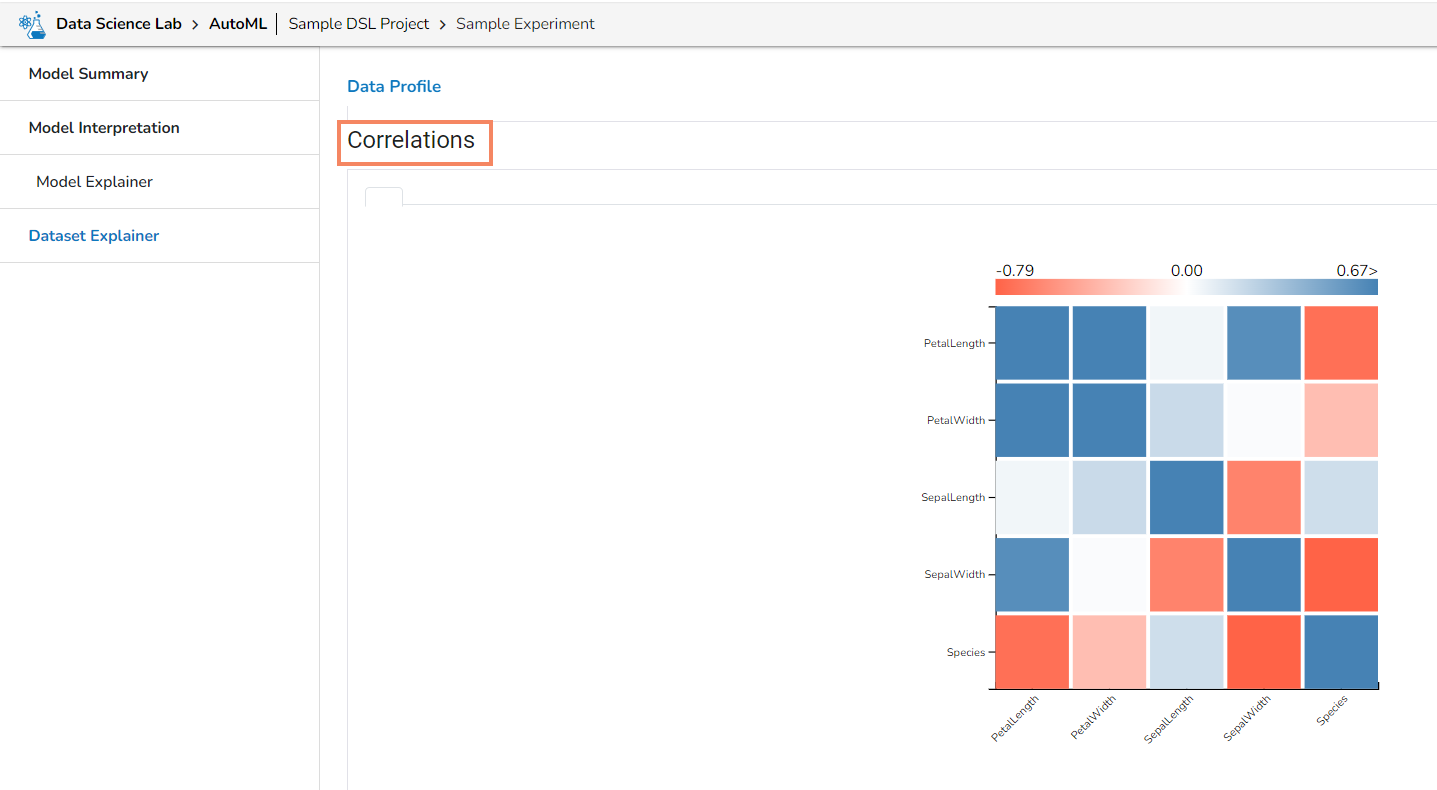Select Dataset Explainer in sidebar

(x=94, y=236)
